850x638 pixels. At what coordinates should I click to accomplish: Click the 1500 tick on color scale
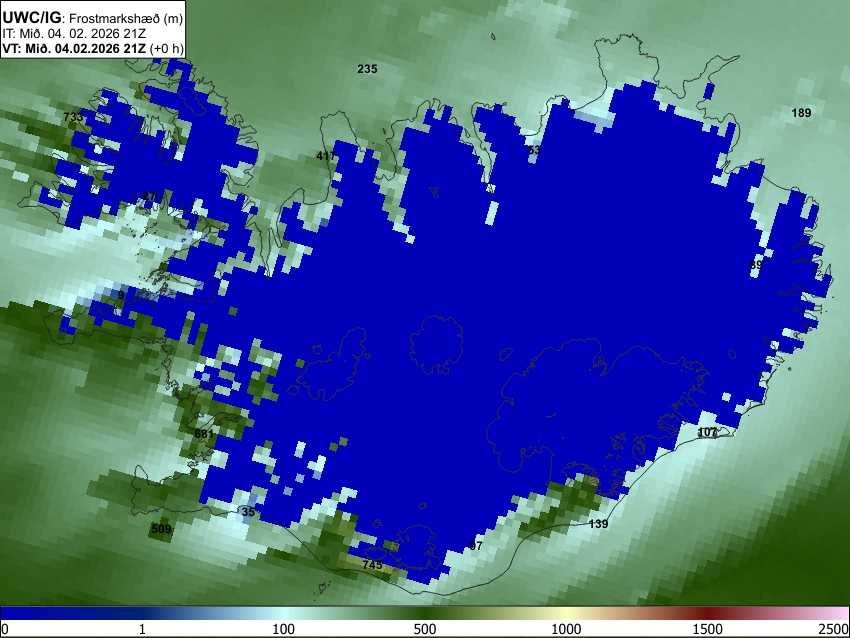[x=707, y=629]
